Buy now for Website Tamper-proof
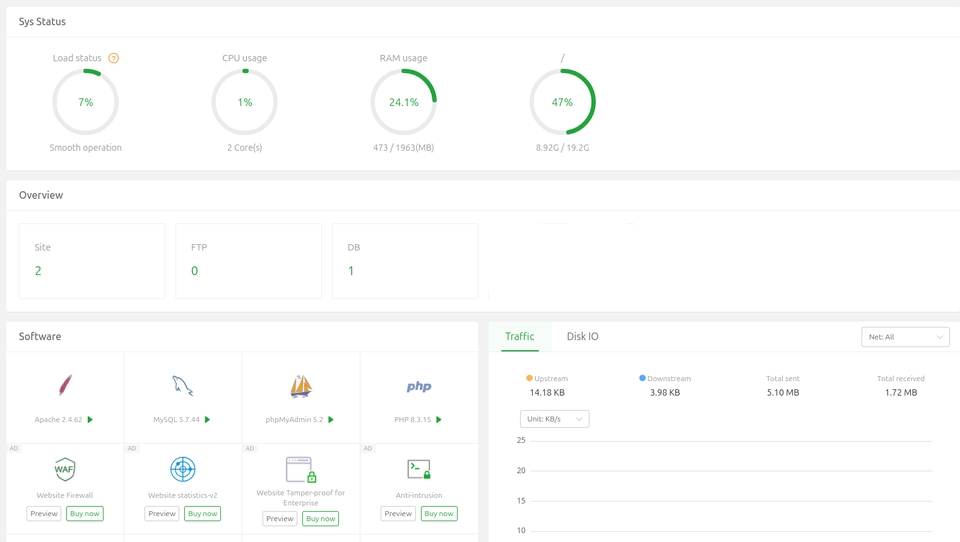Screen dimensions: 960x542 (x=320, y=518)
